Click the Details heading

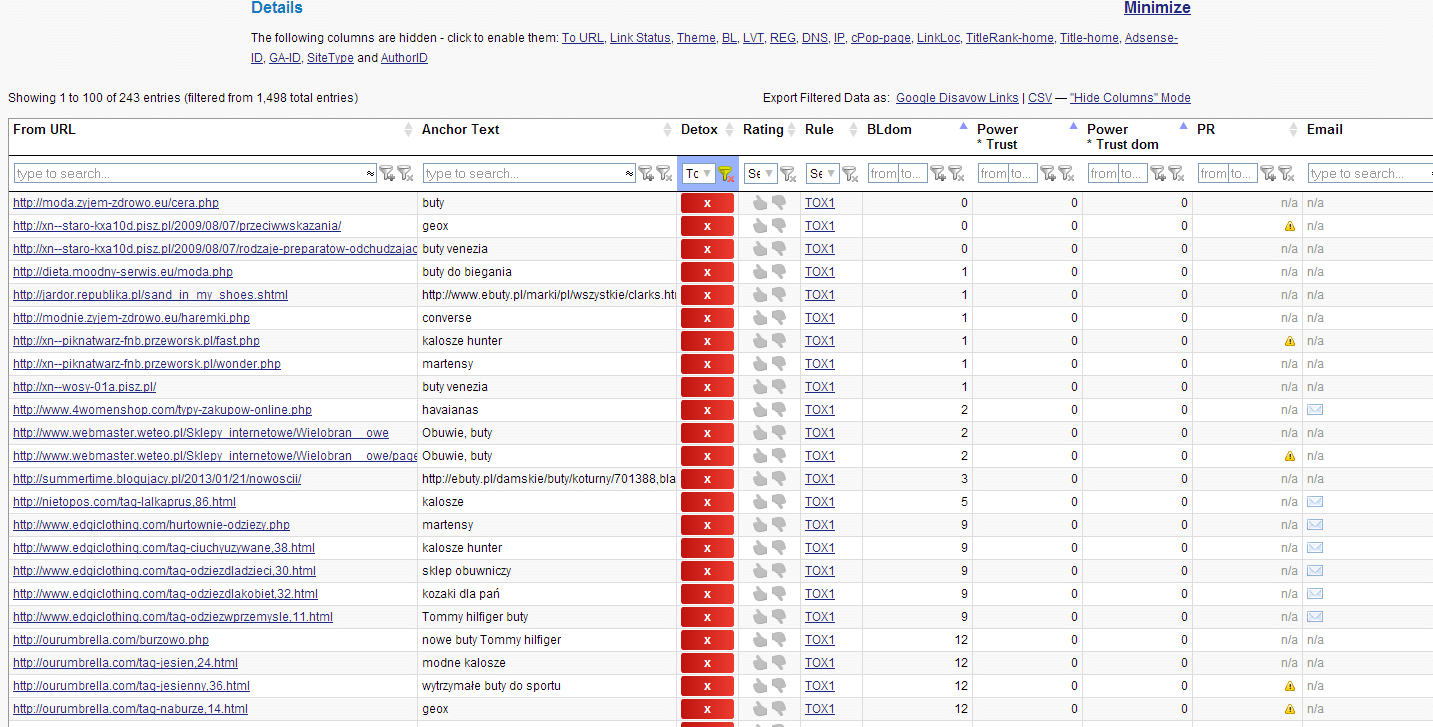(x=277, y=8)
